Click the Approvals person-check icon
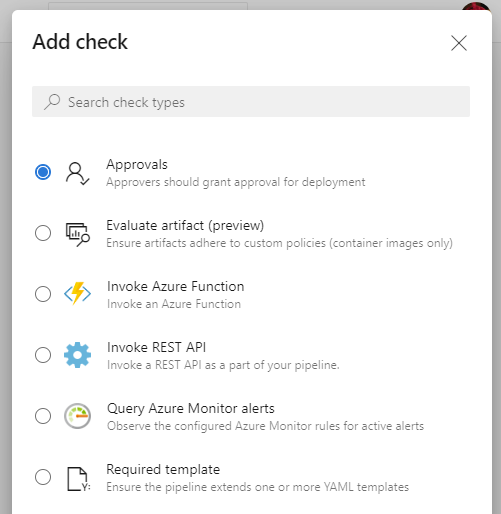501x514 pixels. pyautogui.click(x=77, y=173)
